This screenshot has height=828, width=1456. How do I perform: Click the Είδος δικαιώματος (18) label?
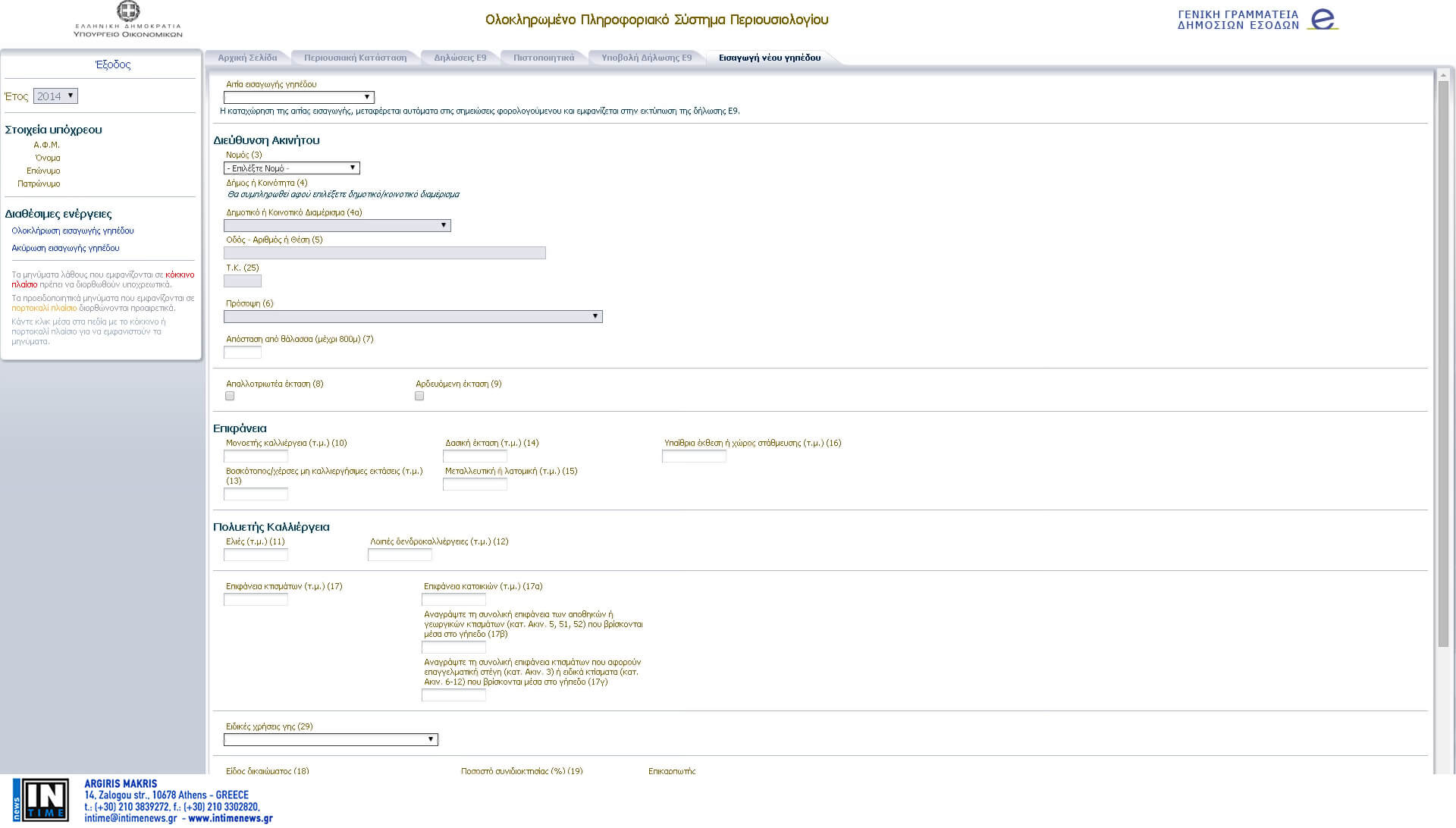pyautogui.click(x=268, y=770)
